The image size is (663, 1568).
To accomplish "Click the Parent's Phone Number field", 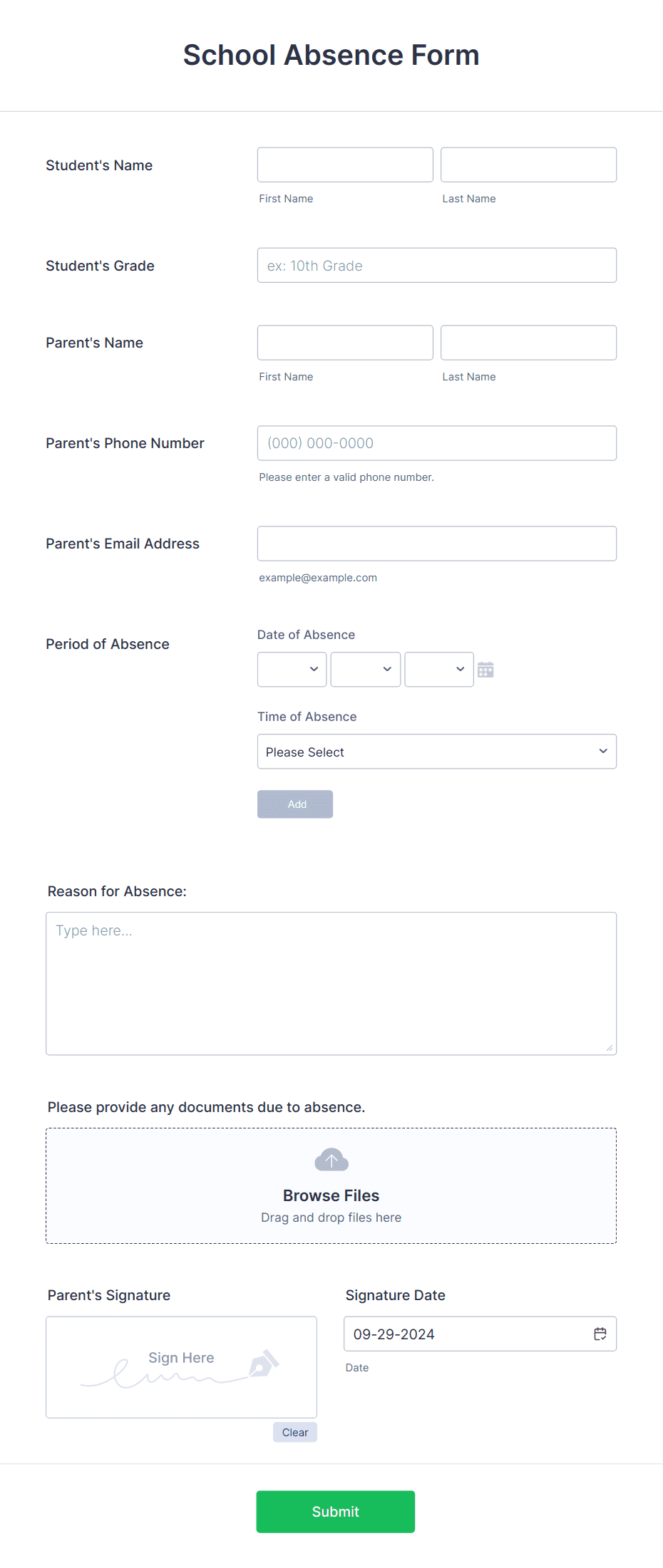I will [436, 443].
